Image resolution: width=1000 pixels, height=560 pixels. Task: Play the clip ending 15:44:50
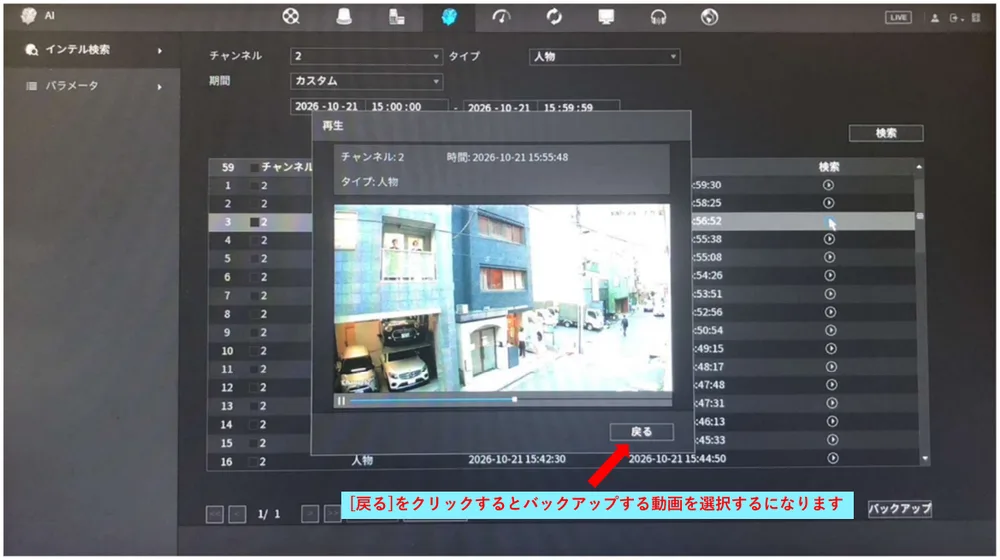[x=833, y=458]
